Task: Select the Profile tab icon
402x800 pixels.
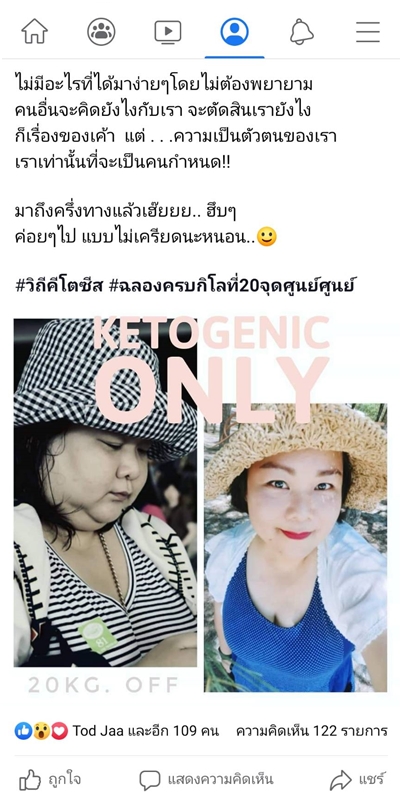Action: 235,32
